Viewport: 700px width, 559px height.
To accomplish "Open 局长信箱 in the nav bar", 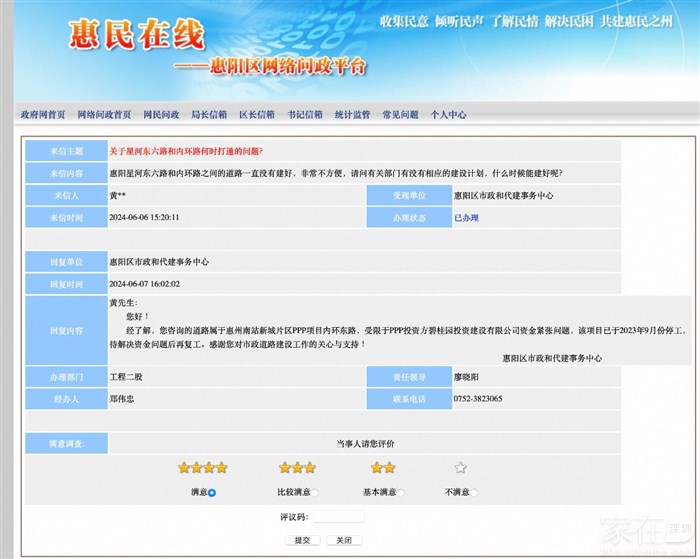I will coord(209,115).
